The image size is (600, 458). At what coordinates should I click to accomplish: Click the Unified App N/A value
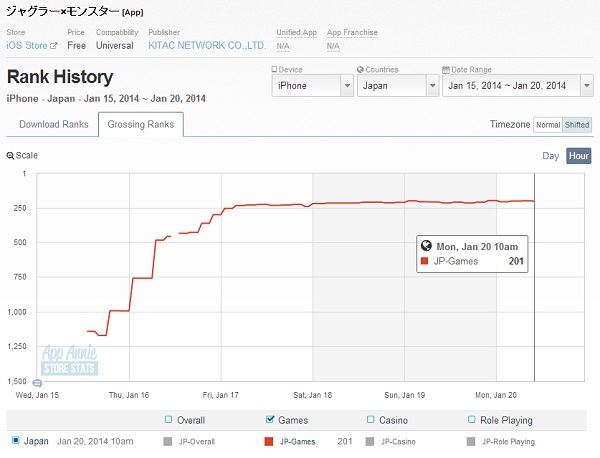point(283,46)
